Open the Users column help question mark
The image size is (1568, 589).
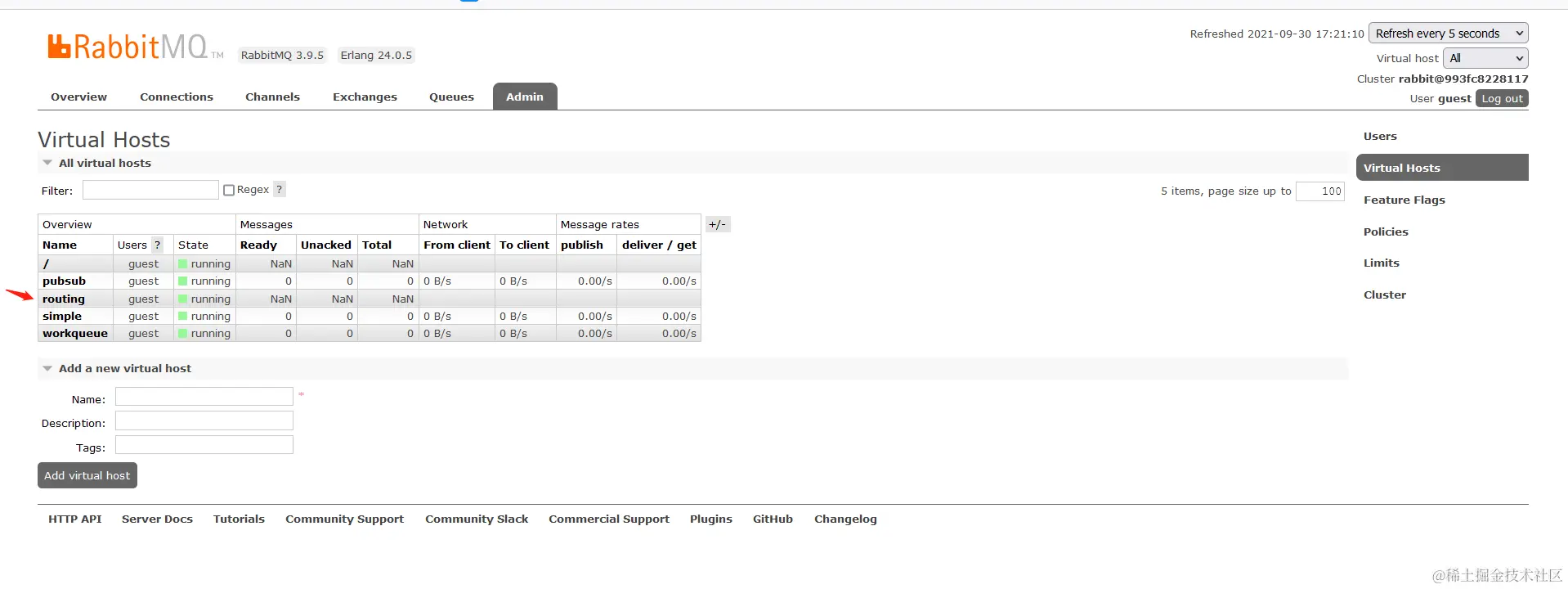pos(157,245)
